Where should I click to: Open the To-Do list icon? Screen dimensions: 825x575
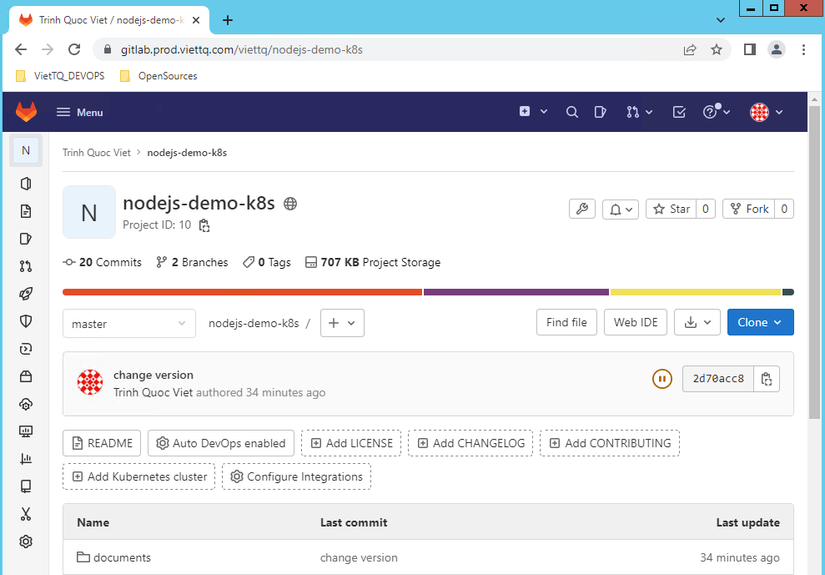point(679,112)
